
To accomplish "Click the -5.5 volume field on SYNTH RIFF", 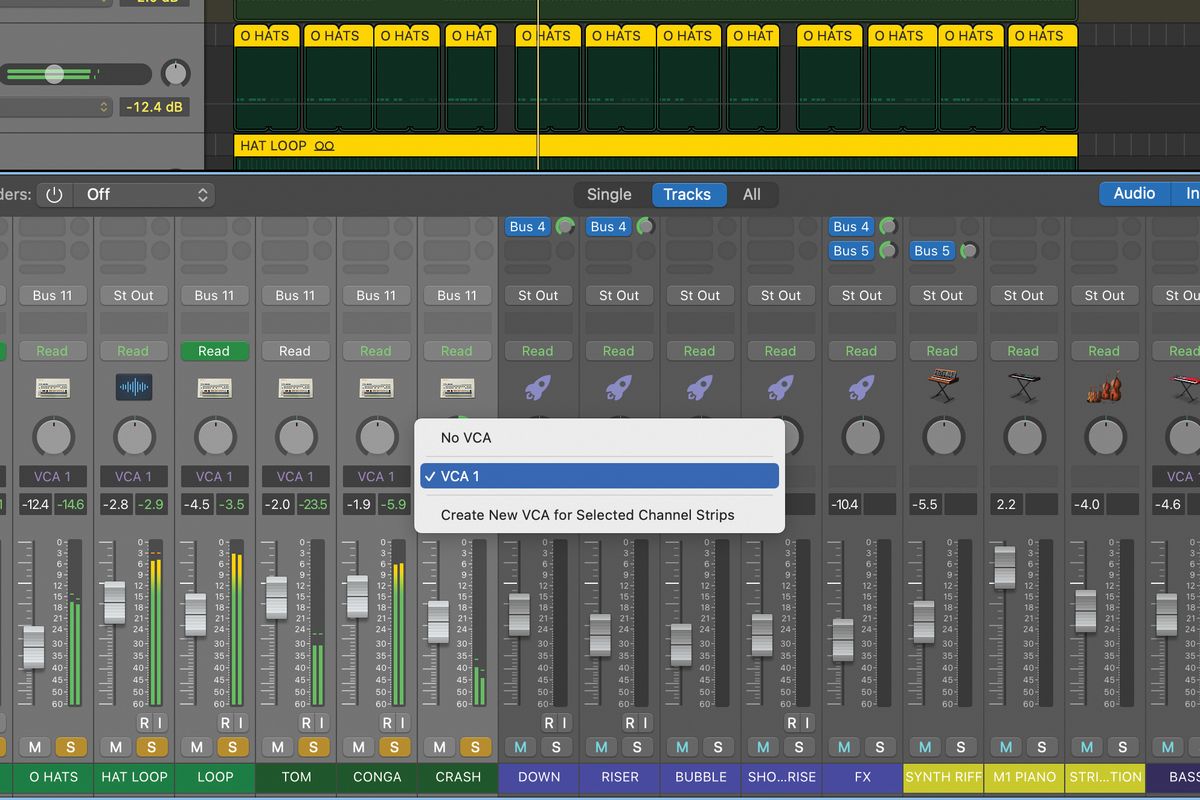I will pyautogui.click(x=925, y=505).
